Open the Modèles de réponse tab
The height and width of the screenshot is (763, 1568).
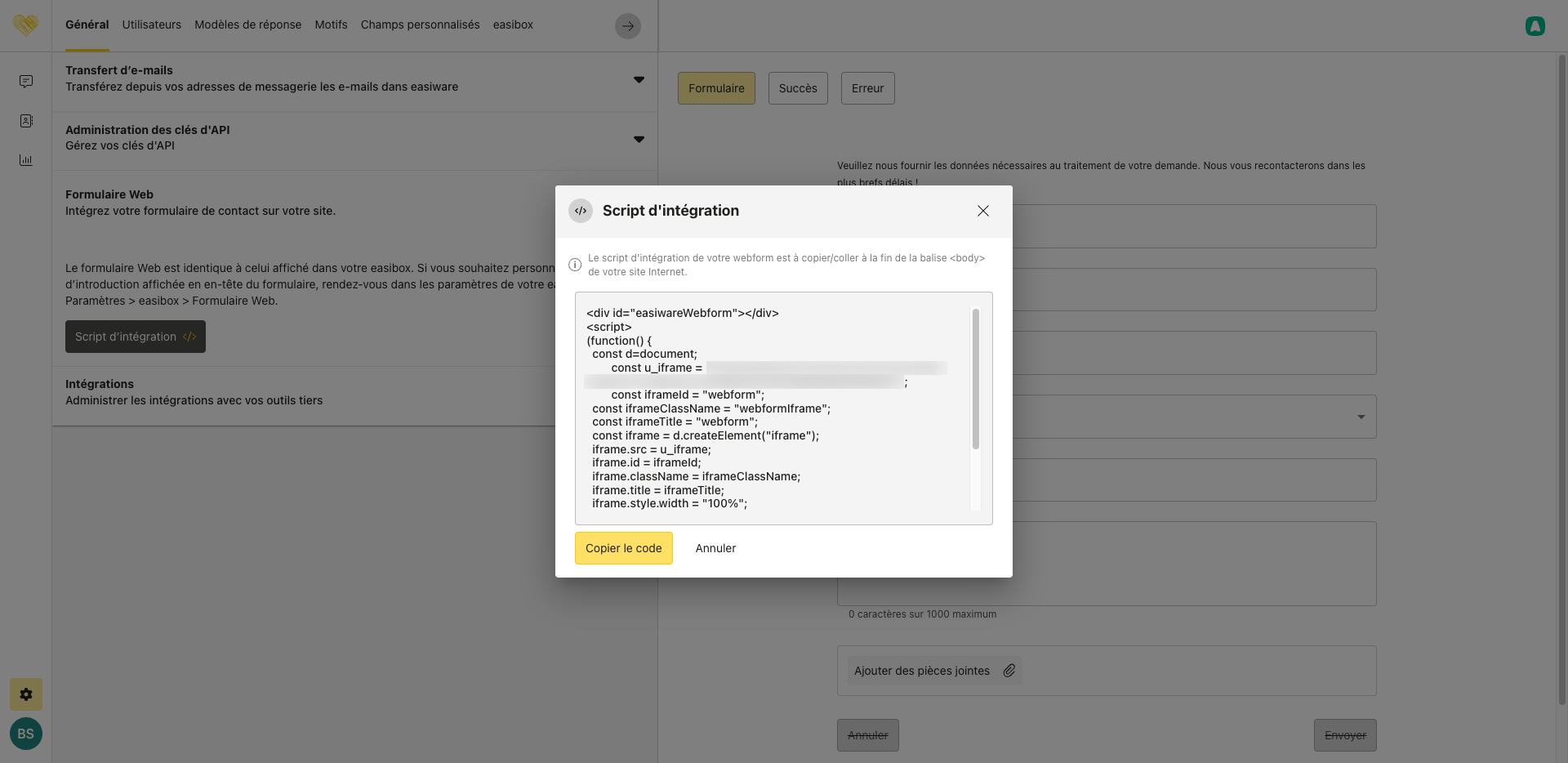coord(247,25)
